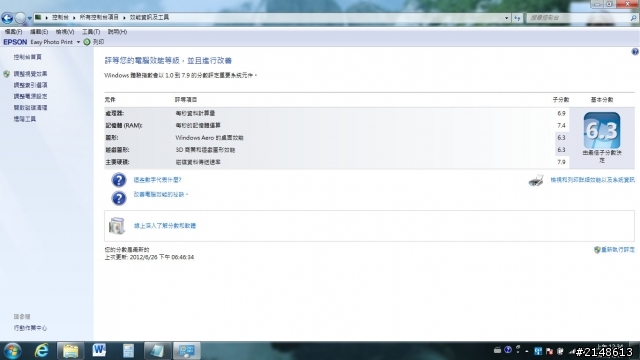The width and height of the screenshot is (640, 360).
Task: Go back with the Back arrow button
Action: coord(7,18)
